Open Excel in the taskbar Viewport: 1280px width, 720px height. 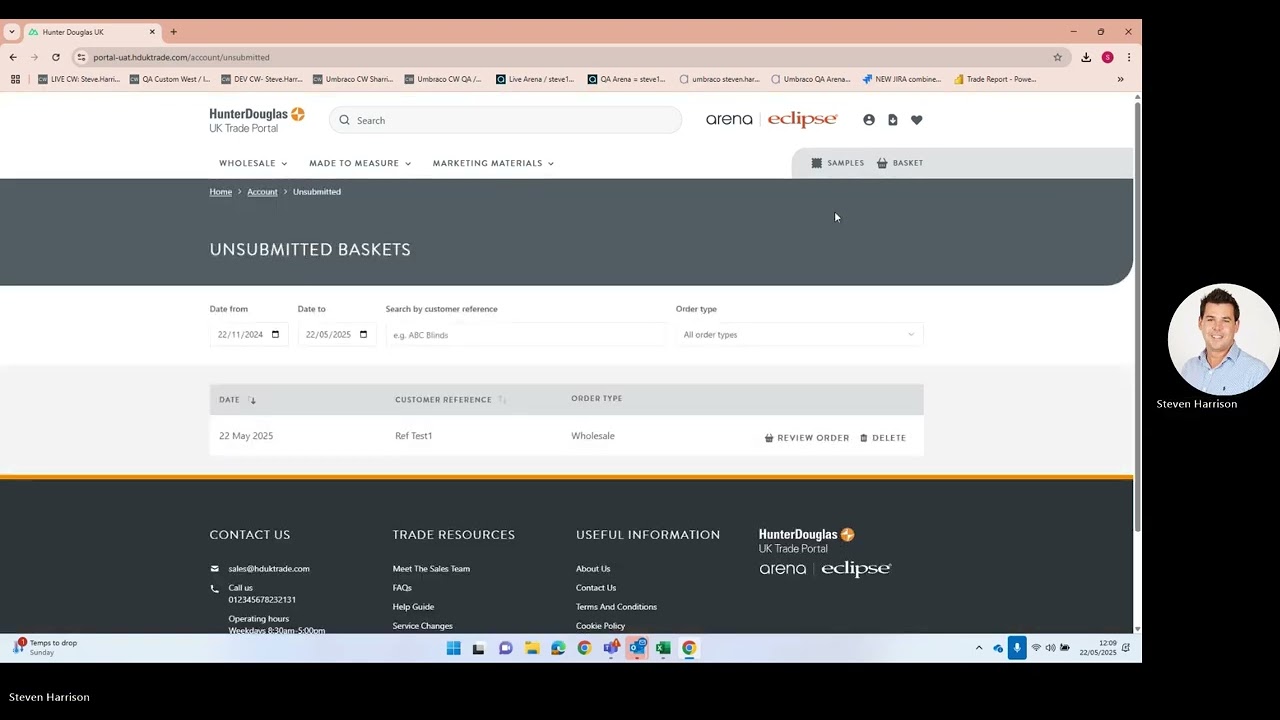(663, 648)
